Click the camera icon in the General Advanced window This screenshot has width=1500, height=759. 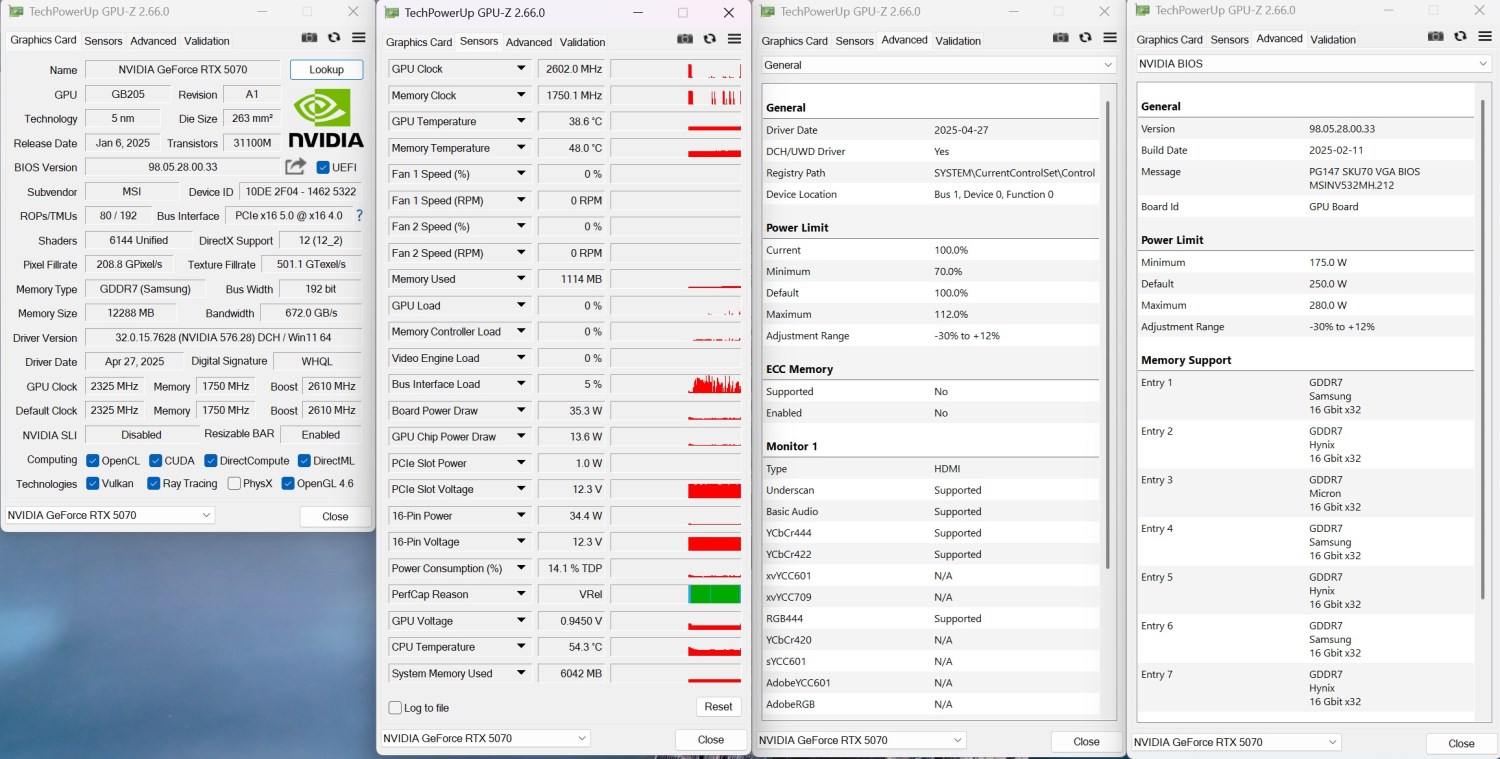pos(1061,37)
